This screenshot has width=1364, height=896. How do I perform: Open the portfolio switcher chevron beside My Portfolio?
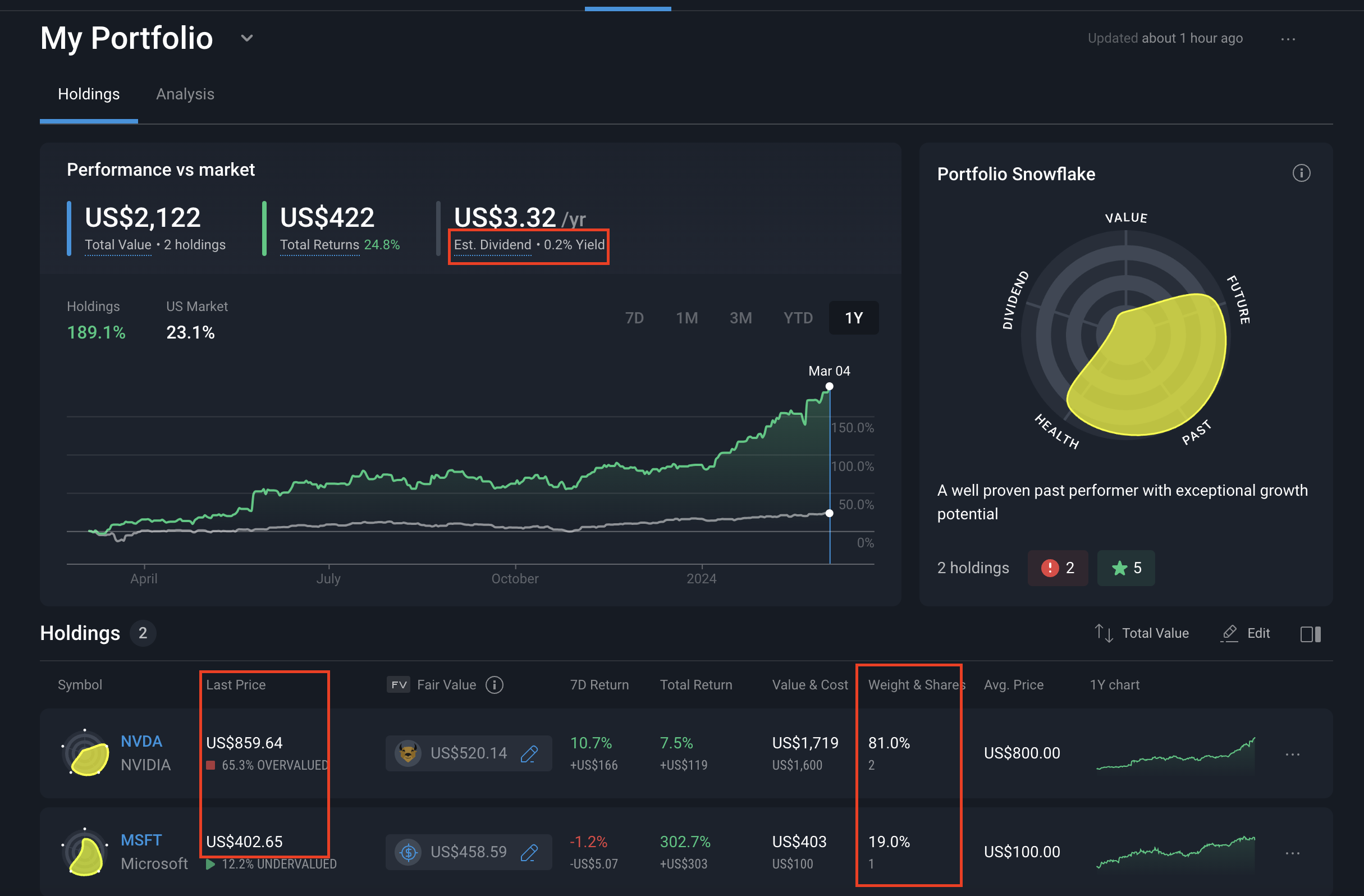[x=246, y=38]
